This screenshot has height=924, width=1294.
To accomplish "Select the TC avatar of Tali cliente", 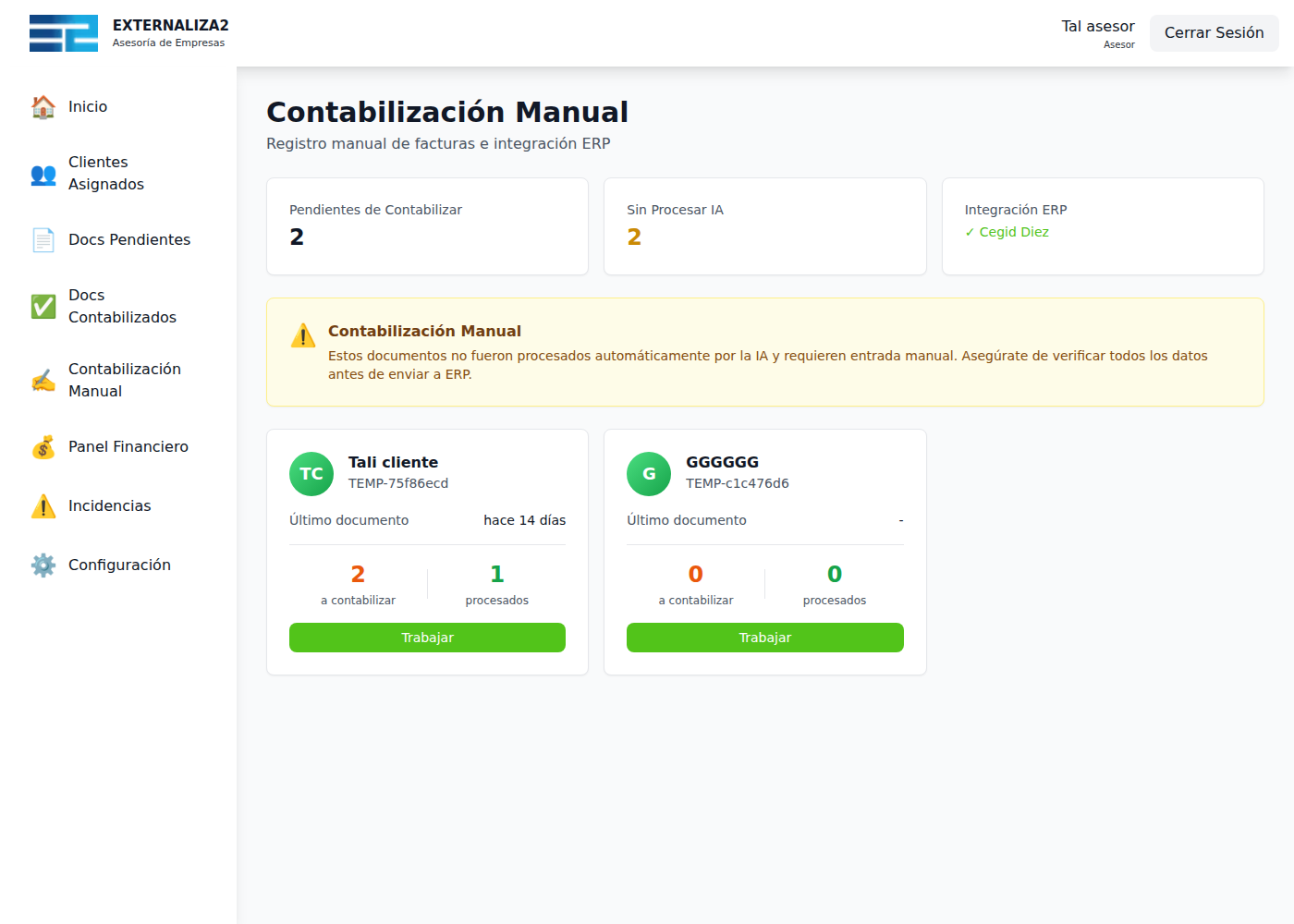I will click(x=311, y=474).
